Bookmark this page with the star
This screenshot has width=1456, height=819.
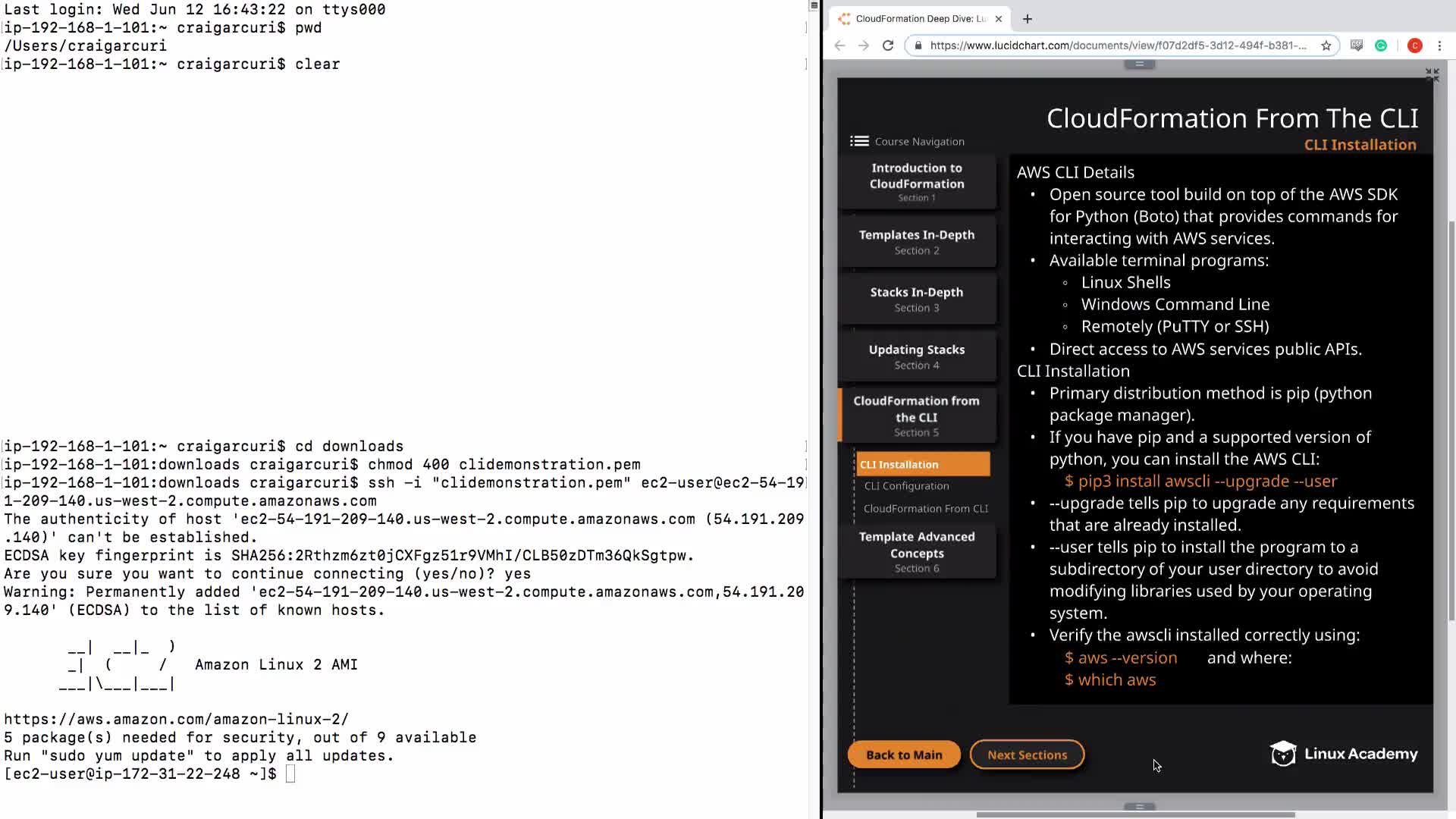(1326, 45)
